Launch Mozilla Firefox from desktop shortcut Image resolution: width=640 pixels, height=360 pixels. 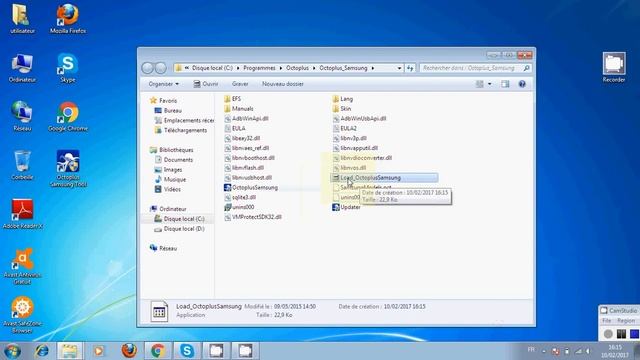[x=68, y=18]
